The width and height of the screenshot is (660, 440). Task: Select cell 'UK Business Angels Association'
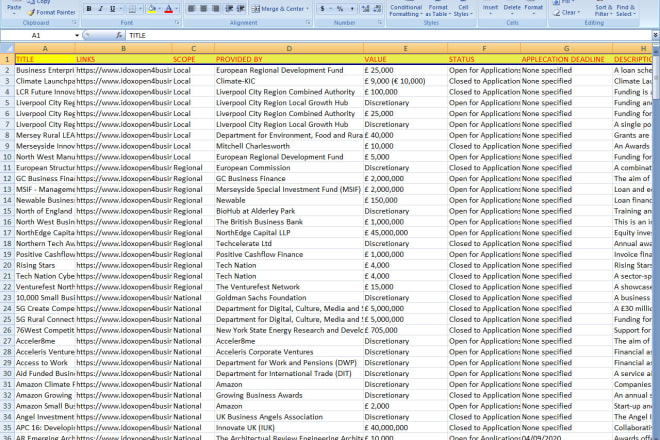(x=289, y=417)
